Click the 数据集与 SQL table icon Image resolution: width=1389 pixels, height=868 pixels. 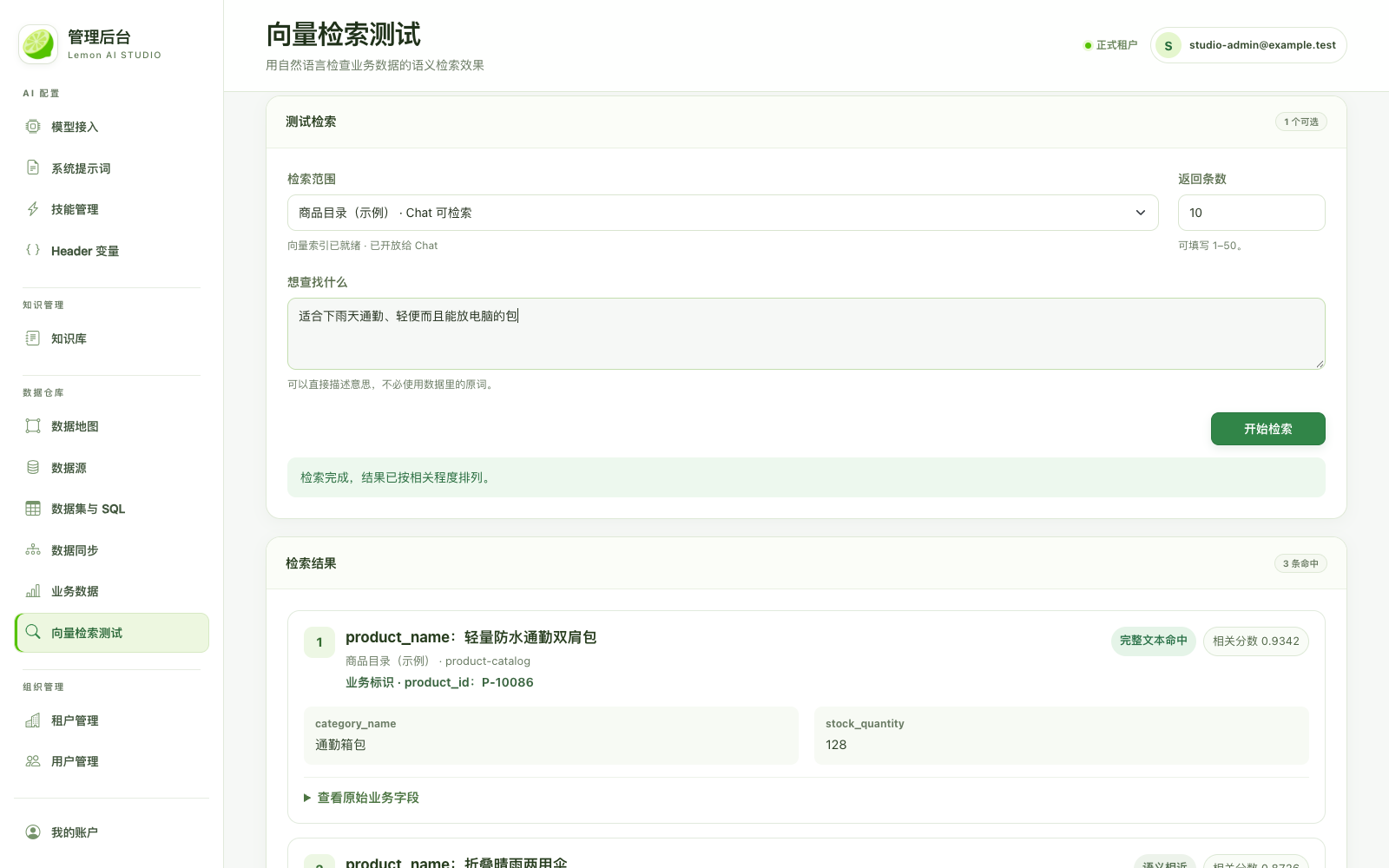pyautogui.click(x=33, y=509)
